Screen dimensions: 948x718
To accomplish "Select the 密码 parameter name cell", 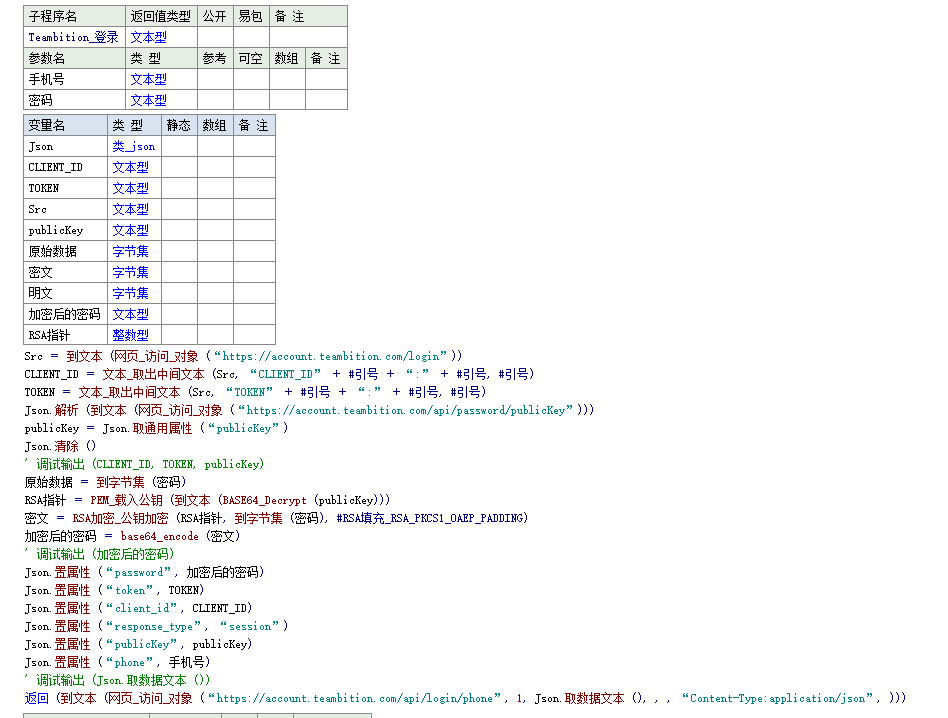I will pyautogui.click(x=74, y=100).
